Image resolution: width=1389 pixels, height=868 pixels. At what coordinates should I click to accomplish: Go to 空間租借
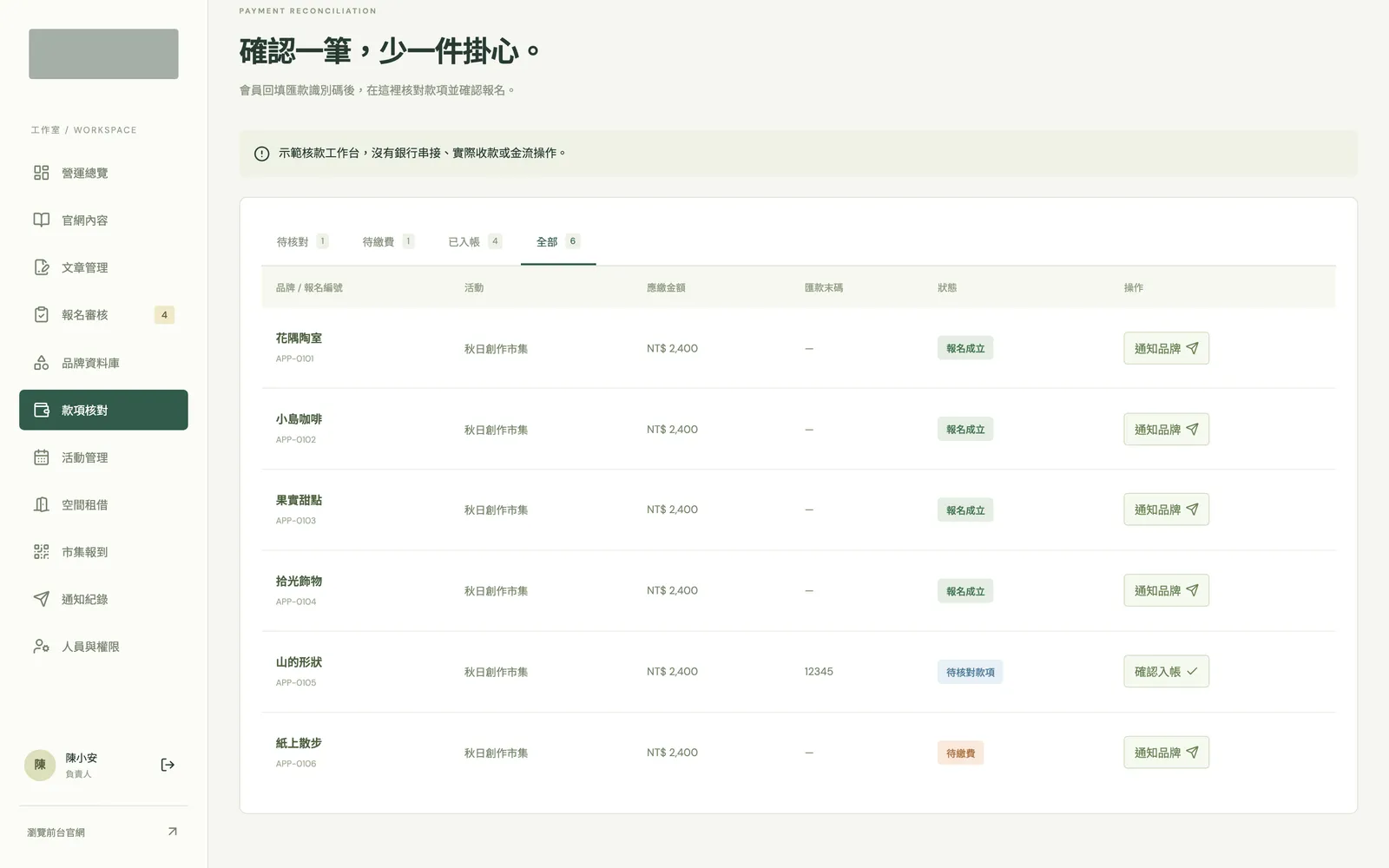click(103, 504)
